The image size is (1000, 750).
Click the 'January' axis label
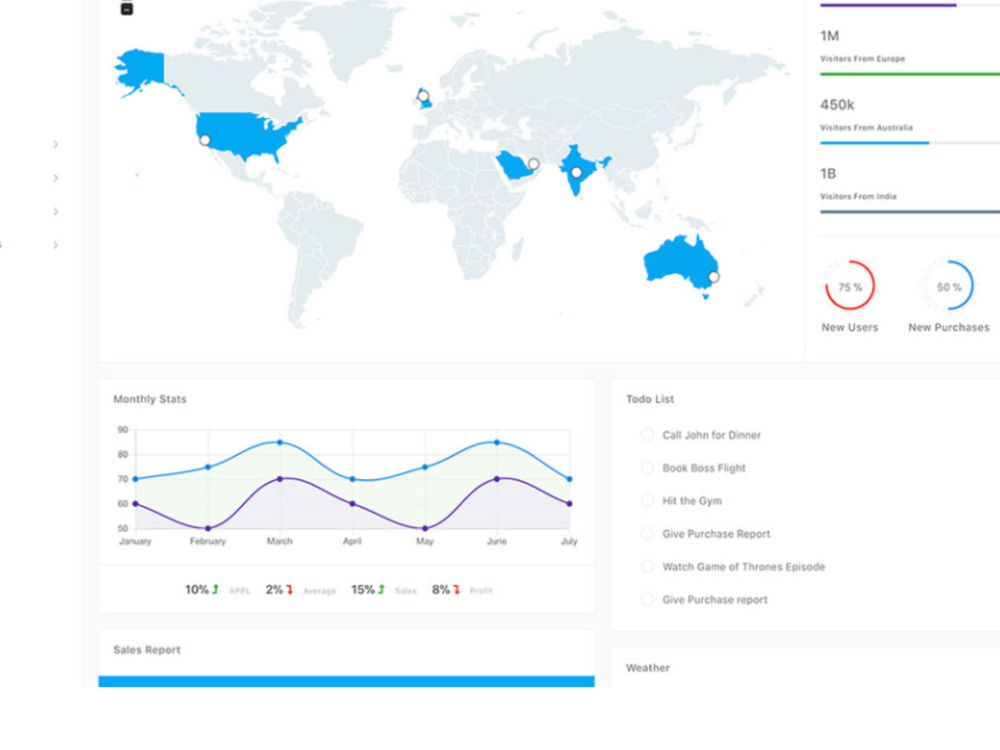coord(135,541)
